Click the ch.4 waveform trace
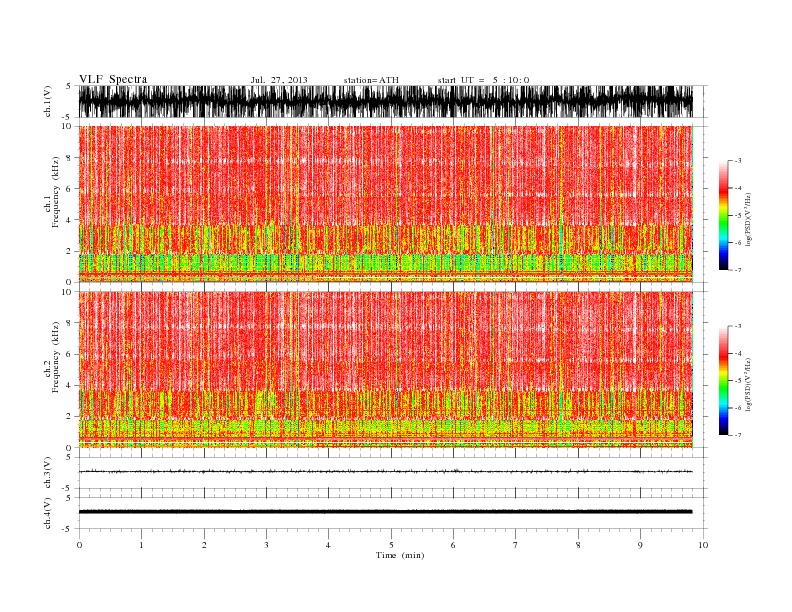Screen dimensions: 792x612 coord(385,512)
